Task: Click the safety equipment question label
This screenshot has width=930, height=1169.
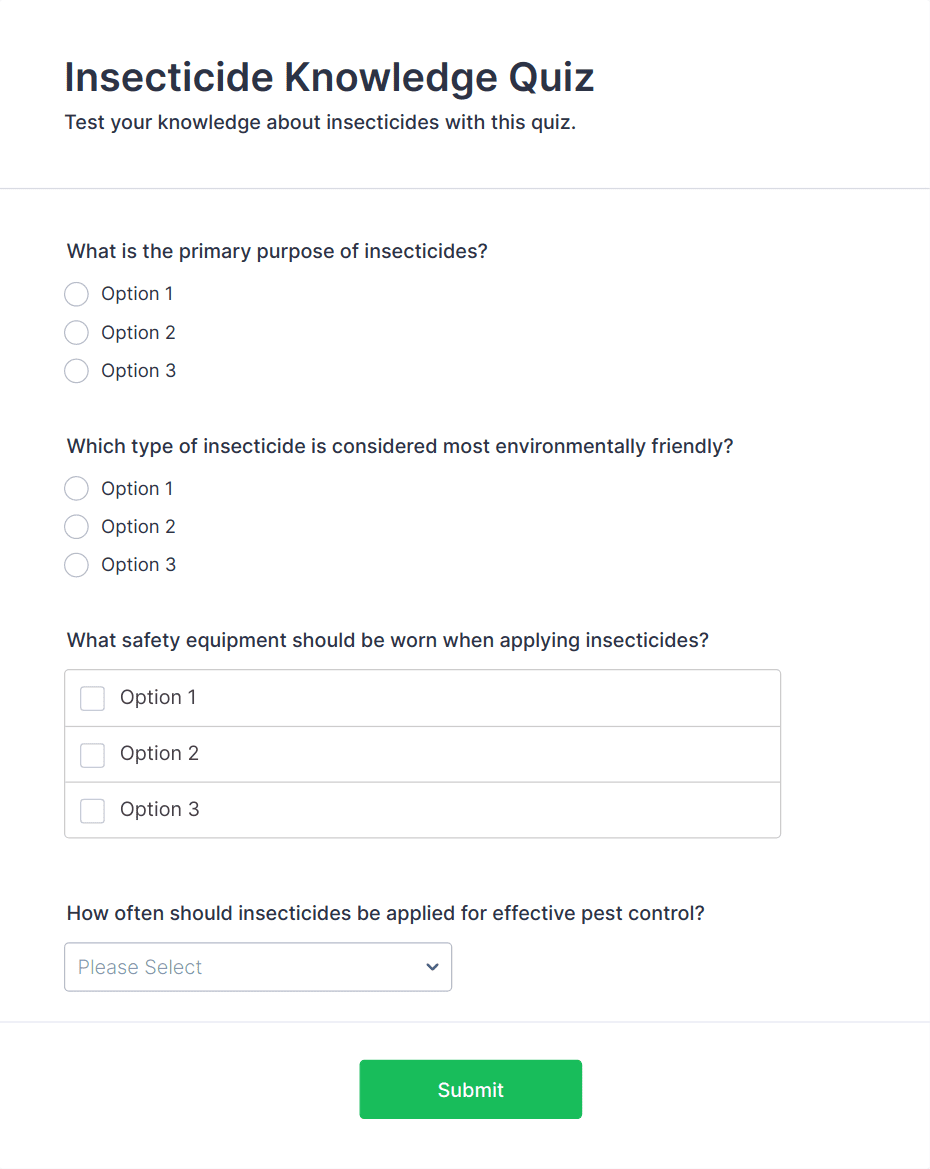Action: pyautogui.click(x=387, y=640)
